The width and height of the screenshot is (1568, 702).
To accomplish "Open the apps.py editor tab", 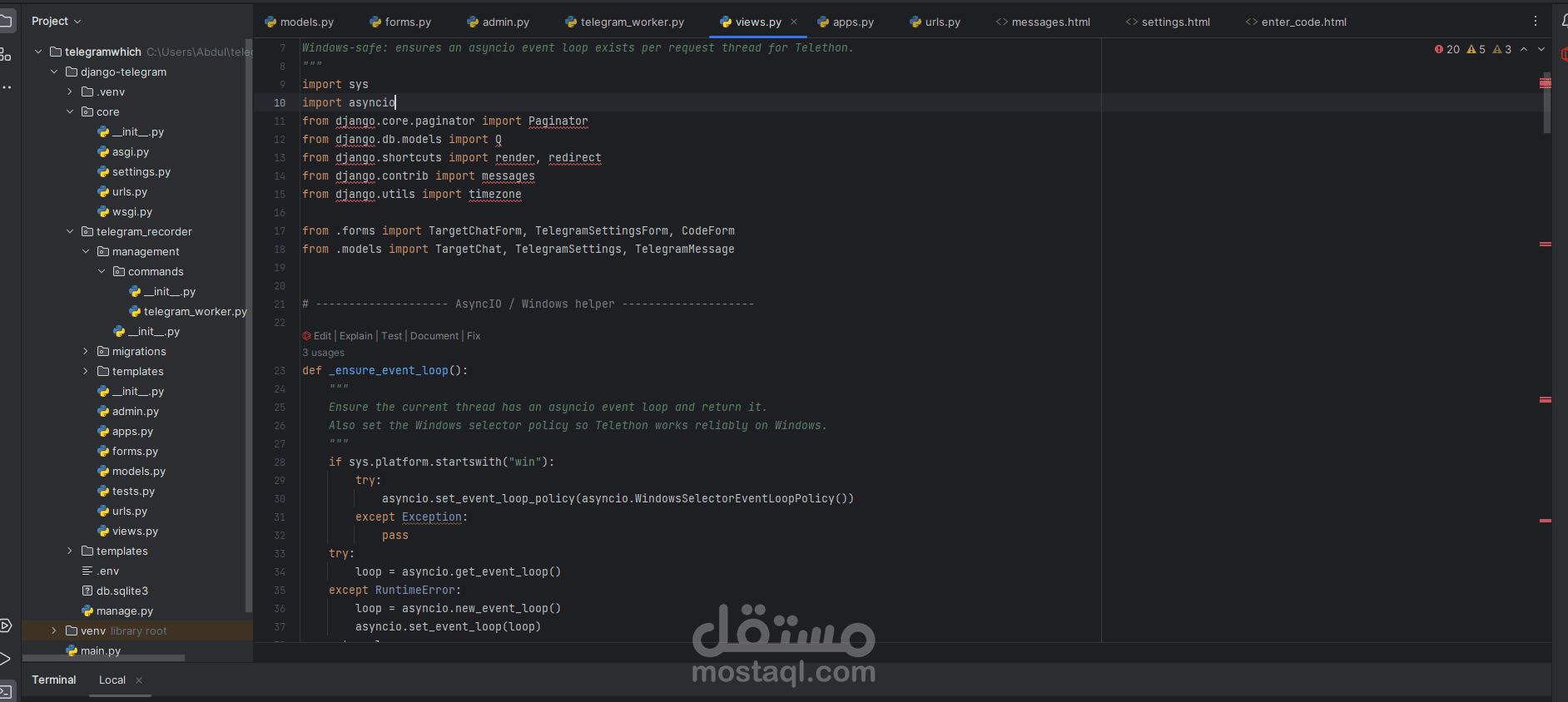I will pyautogui.click(x=846, y=22).
